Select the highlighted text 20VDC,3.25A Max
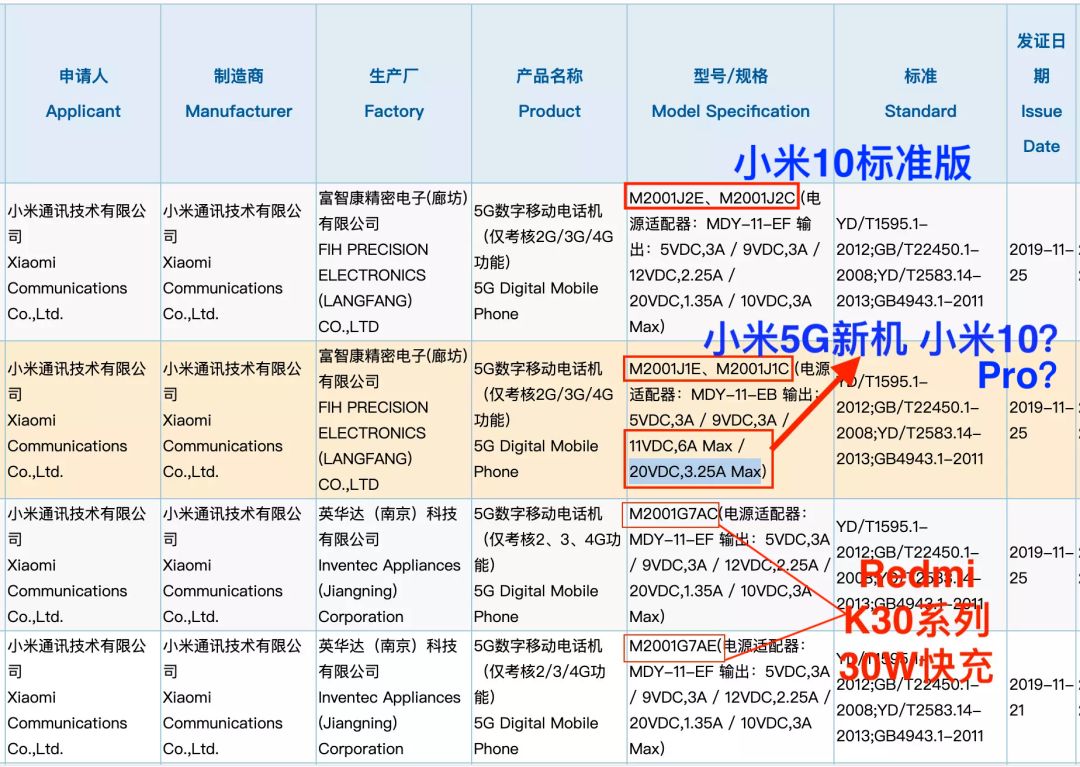 point(695,471)
